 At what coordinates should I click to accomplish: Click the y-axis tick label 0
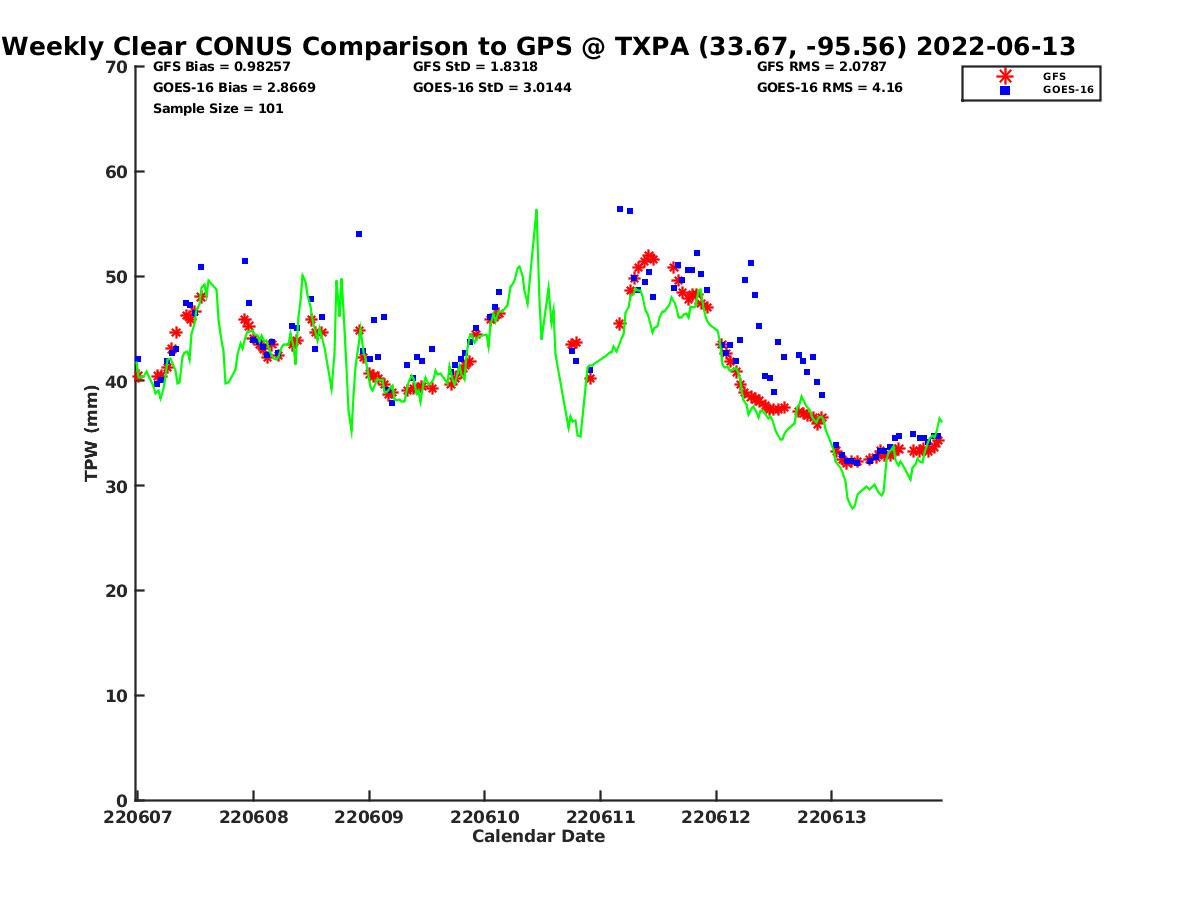[123, 800]
